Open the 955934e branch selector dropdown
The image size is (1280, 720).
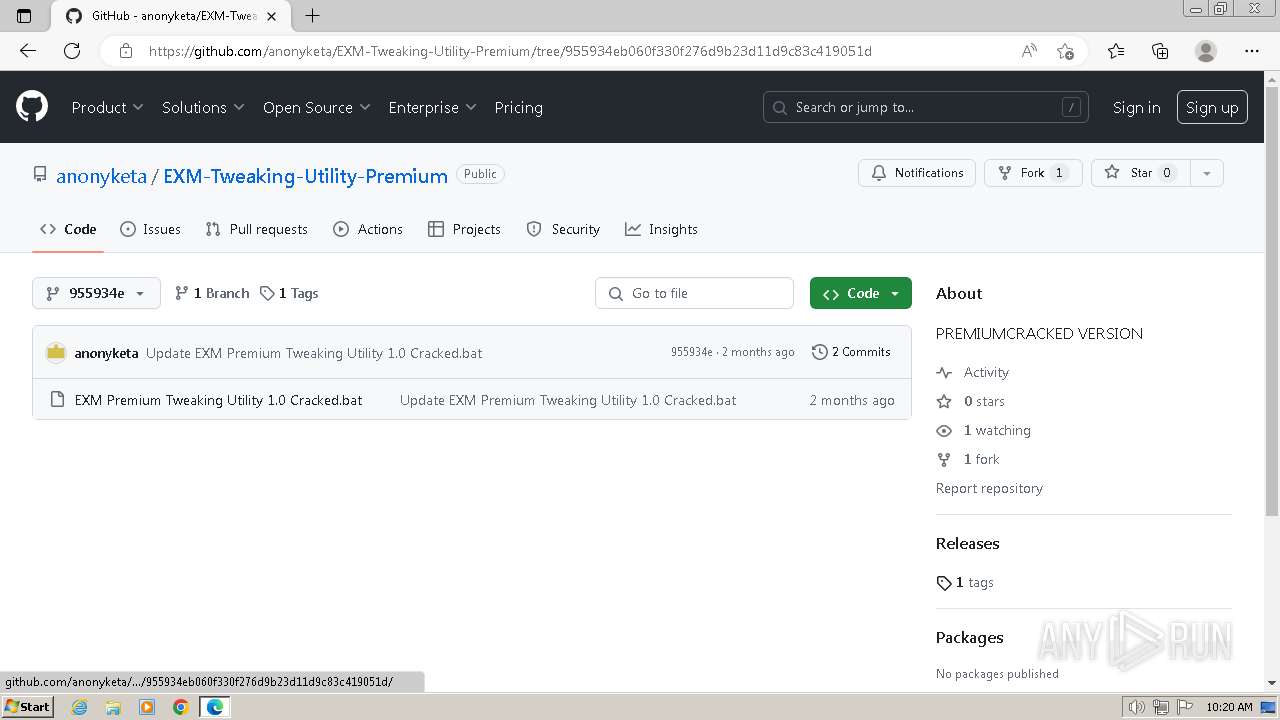point(96,293)
